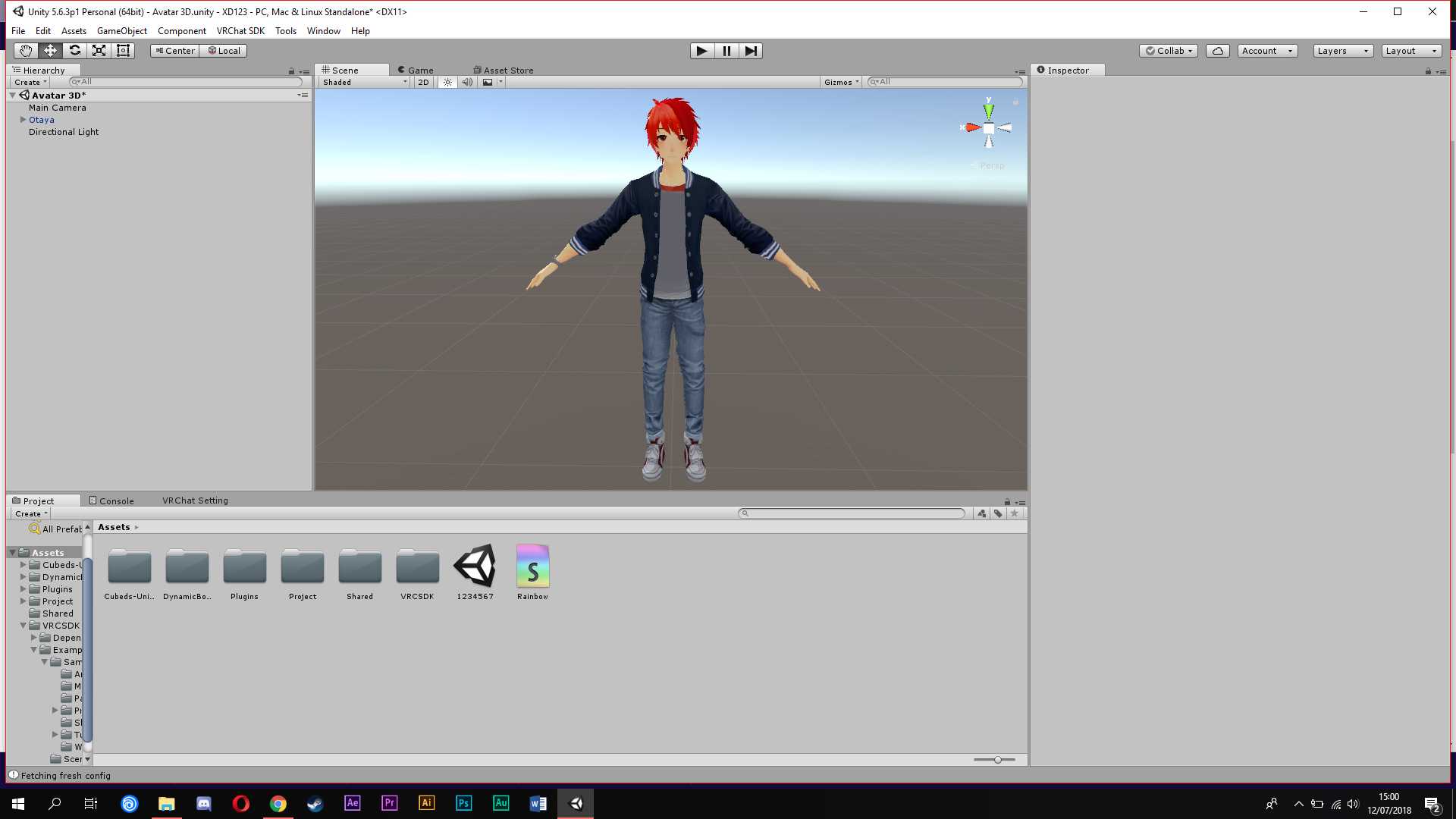Select the Scale tool
The image size is (1456, 819).
[x=99, y=51]
